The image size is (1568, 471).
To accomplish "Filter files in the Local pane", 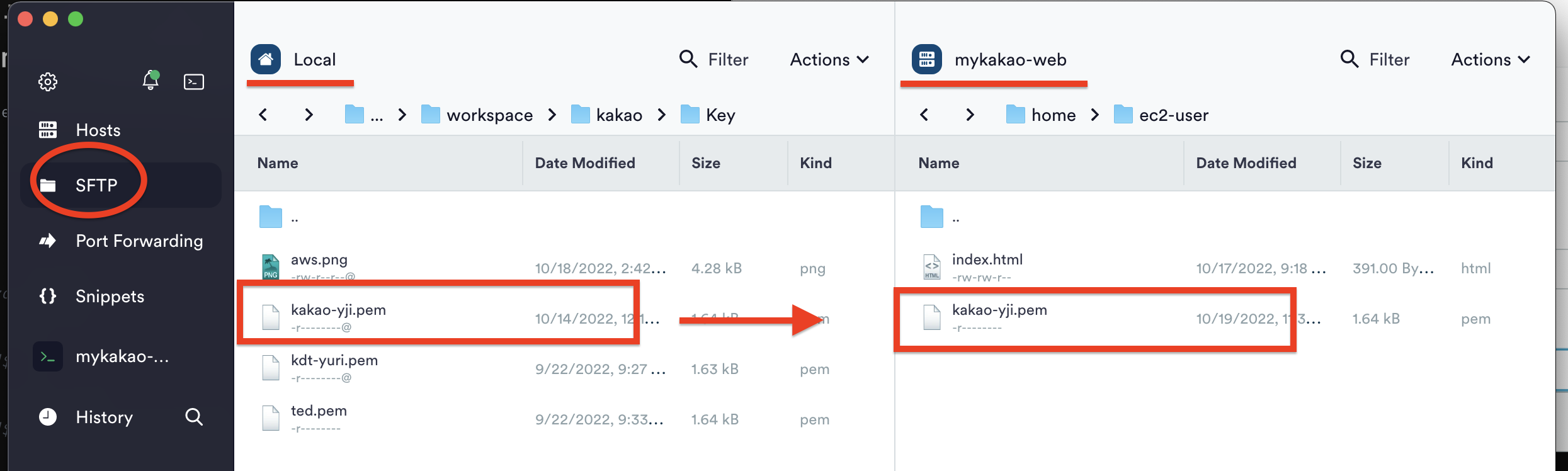I will coord(714,59).
